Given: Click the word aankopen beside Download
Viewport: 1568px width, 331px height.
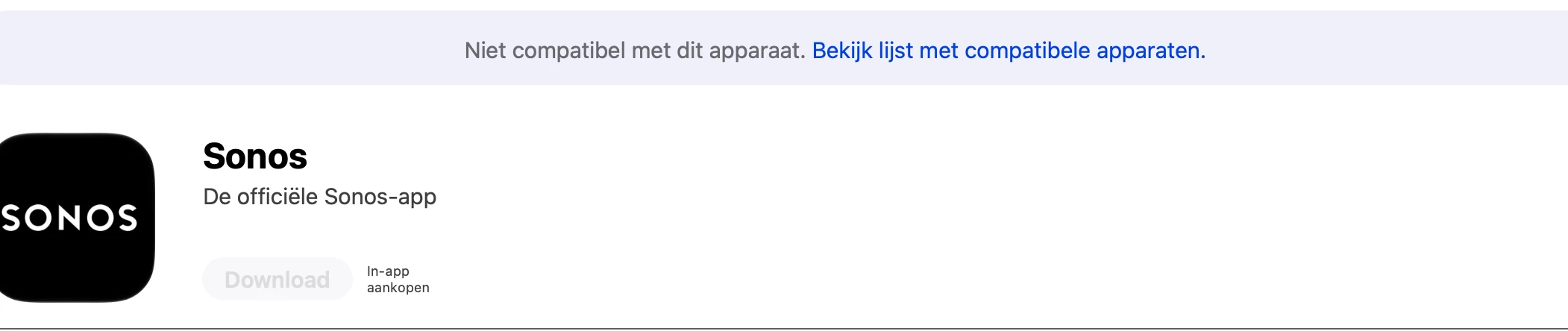Looking at the screenshot, I should click(x=398, y=288).
